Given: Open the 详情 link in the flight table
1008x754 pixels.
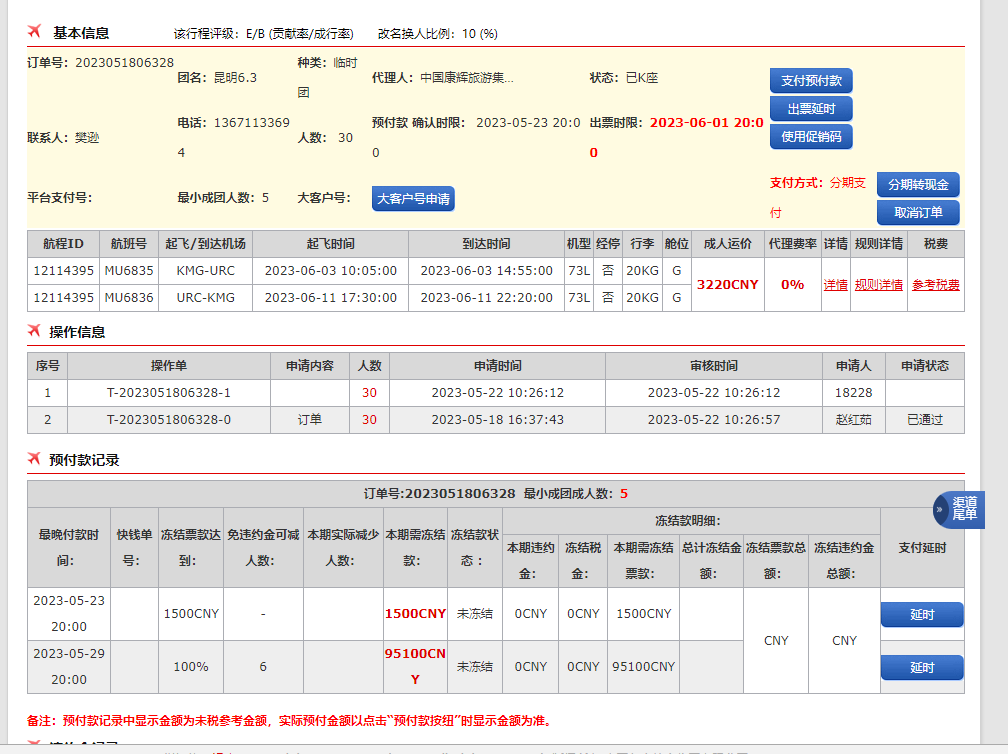Looking at the screenshot, I should 835,285.
